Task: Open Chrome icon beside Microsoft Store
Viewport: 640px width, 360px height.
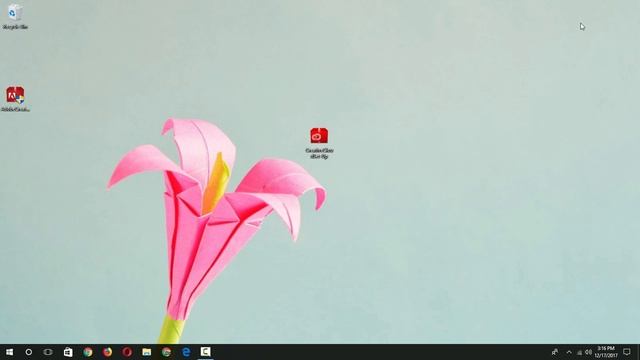Action: click(x=88, y=352)
